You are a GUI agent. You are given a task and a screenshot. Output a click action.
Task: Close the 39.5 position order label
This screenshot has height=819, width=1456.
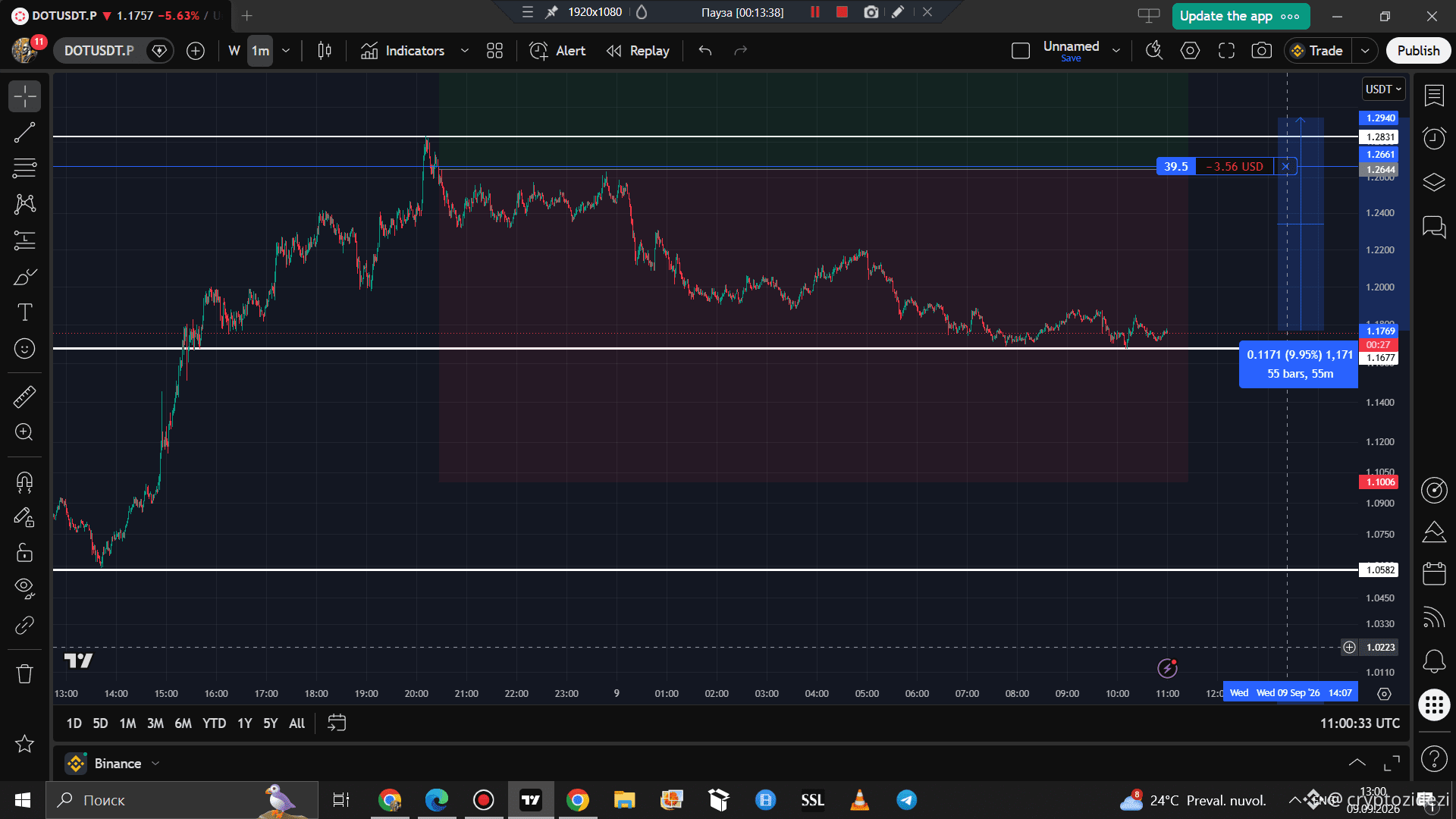[1285, 166]
